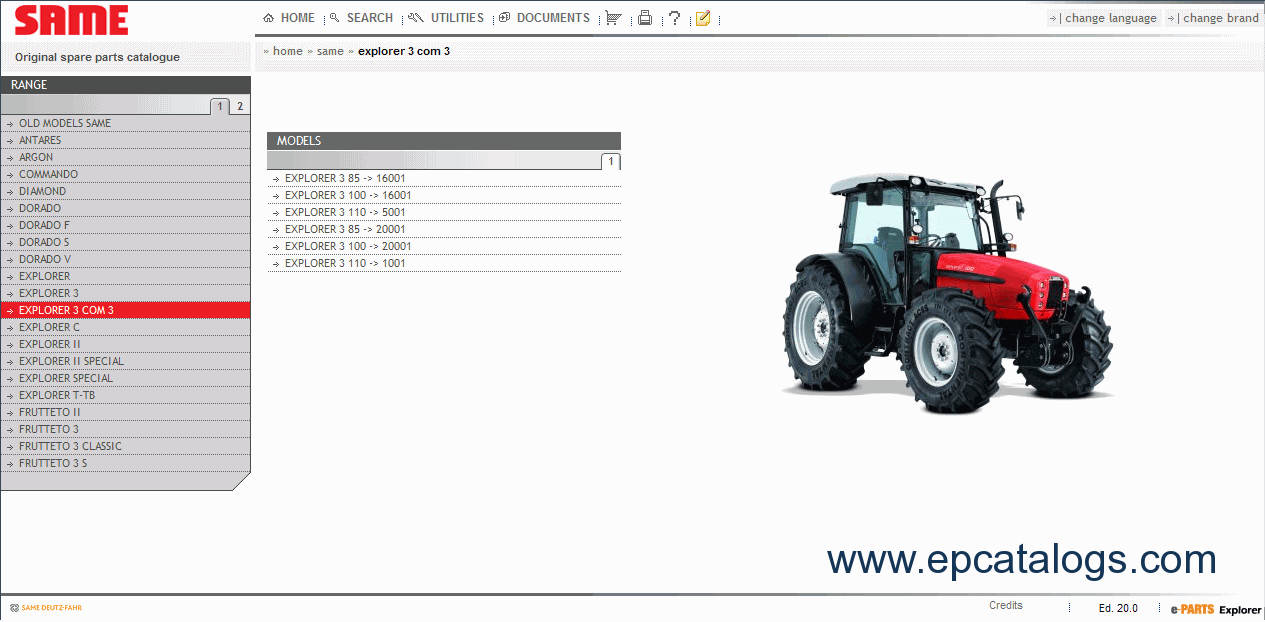Viewport: 1265px width, 622px height.
Task: Select EXPLORER 3 range entry
Action: point(125,293)
